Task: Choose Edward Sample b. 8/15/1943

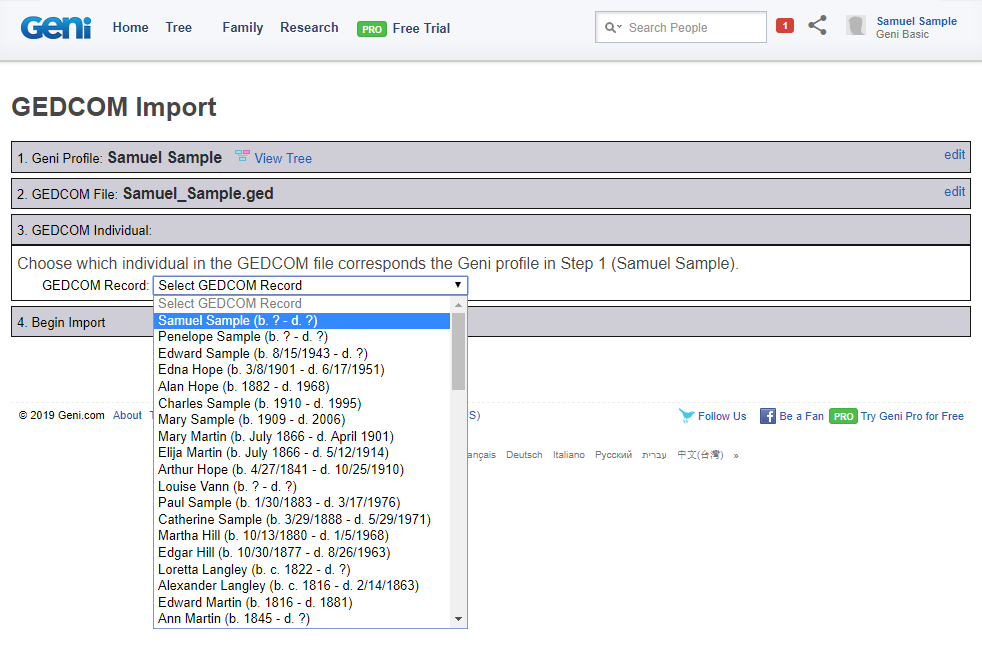Action: coord(301,353)
